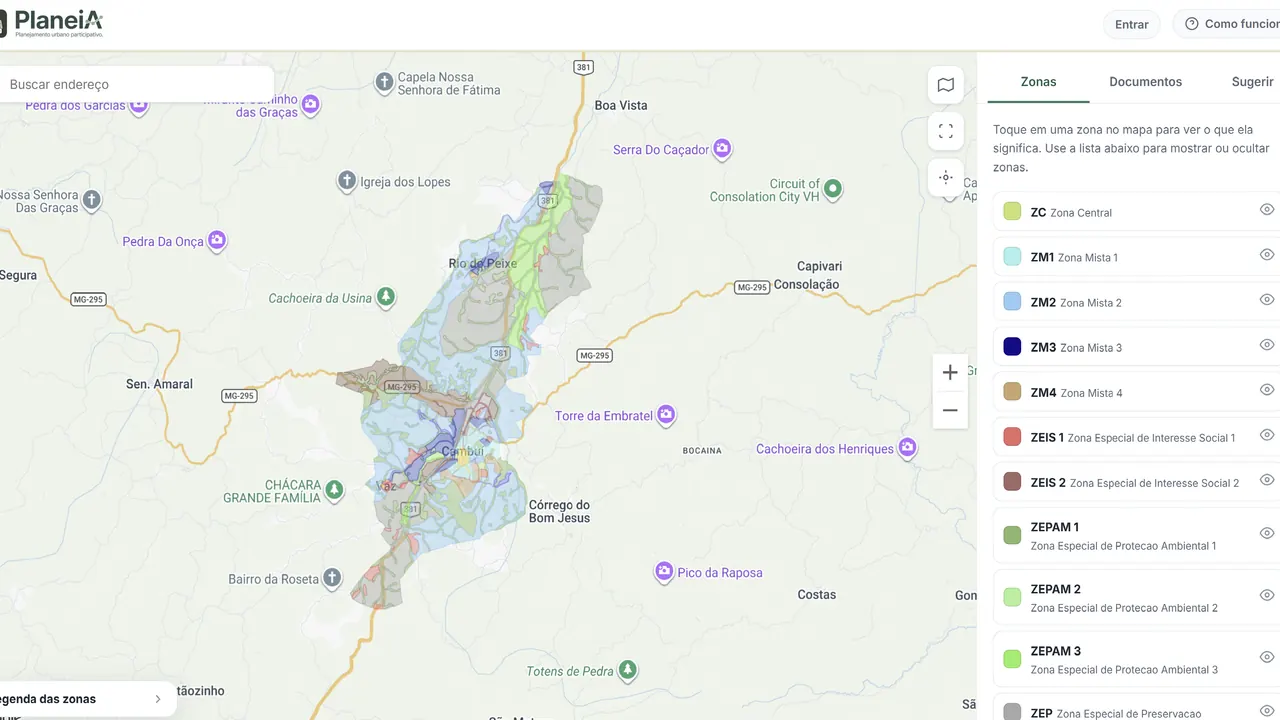Click the Costas place label

817,594
